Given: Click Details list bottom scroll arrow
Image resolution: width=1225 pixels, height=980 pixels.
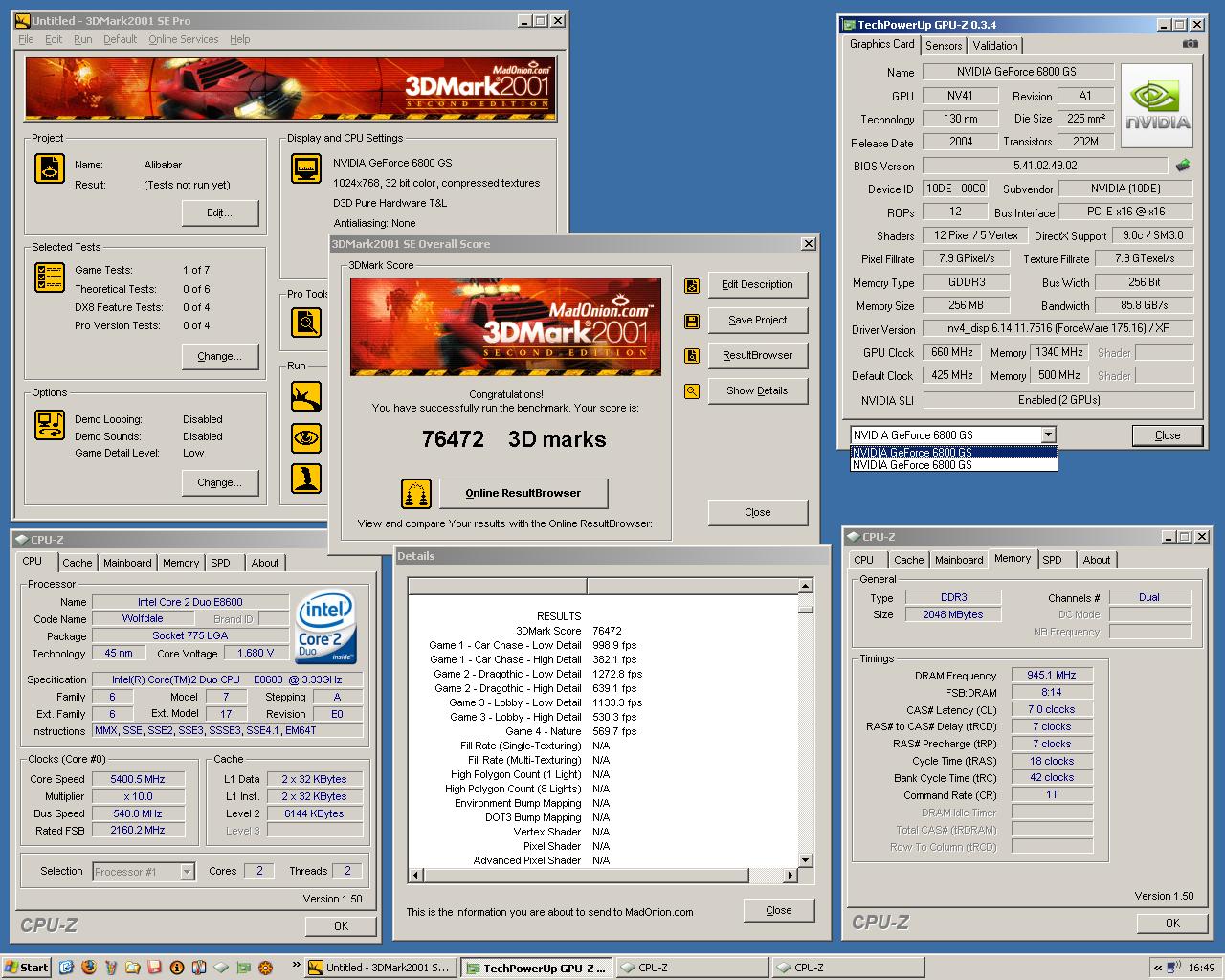Looking at the screenshot, I should (x=806, y=860).
